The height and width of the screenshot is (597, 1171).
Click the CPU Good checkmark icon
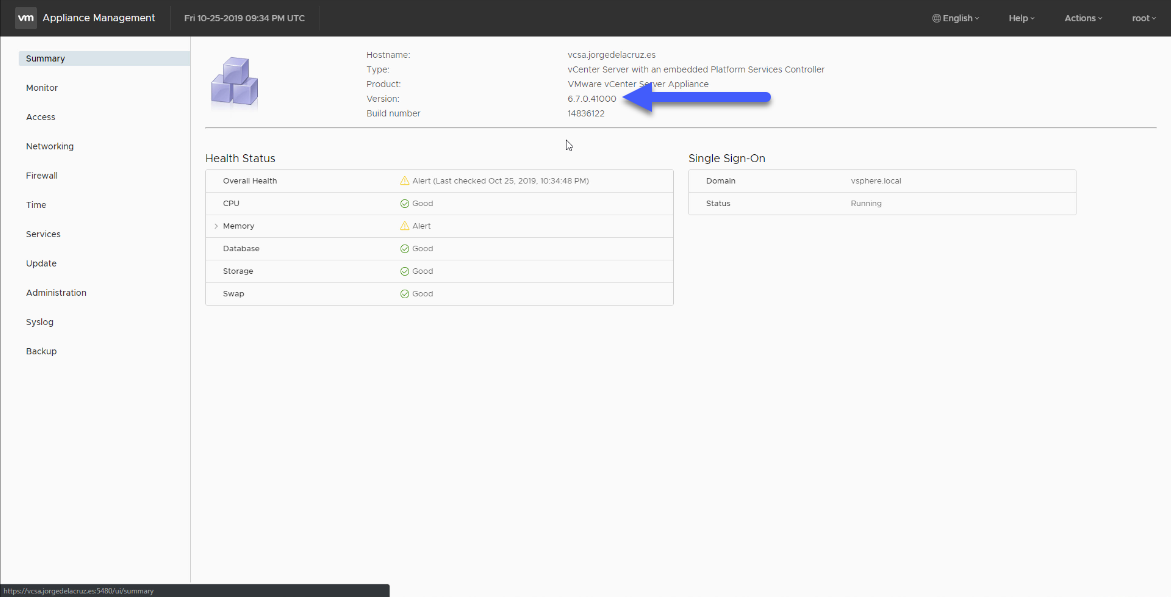pyautogui.click(x=405, y=203)
